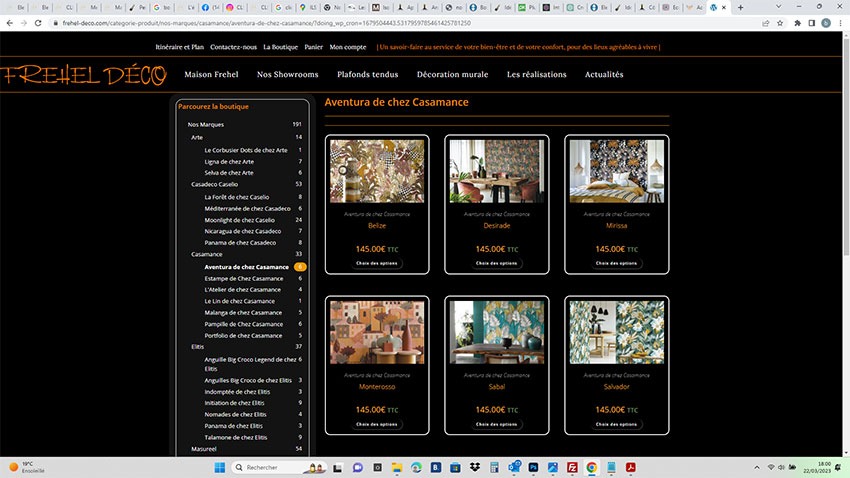Choose options for Mirissa wallpaper
This screenshot has height=478, width=850.
click(616, 263)
